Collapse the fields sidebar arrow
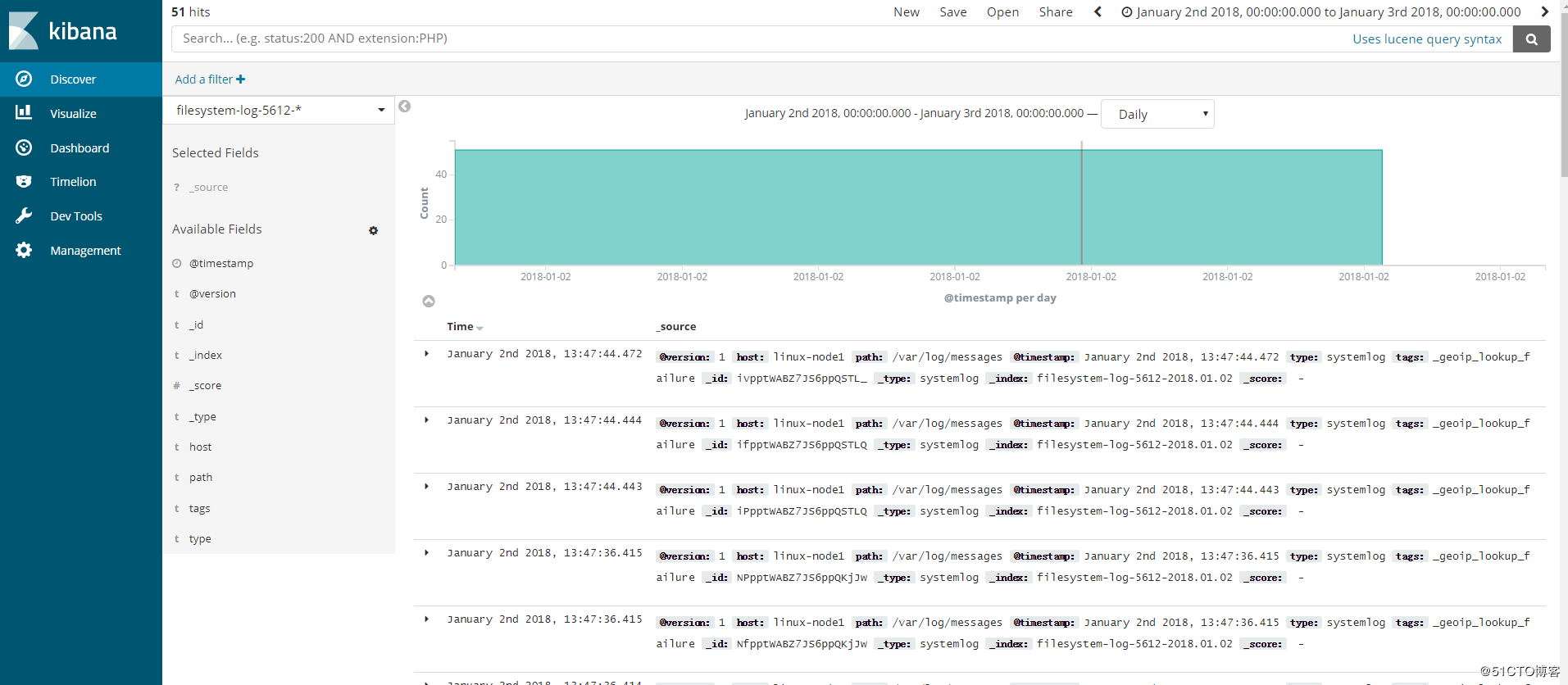The height and width of the screenshot is (685, 1568). point(404,107)
